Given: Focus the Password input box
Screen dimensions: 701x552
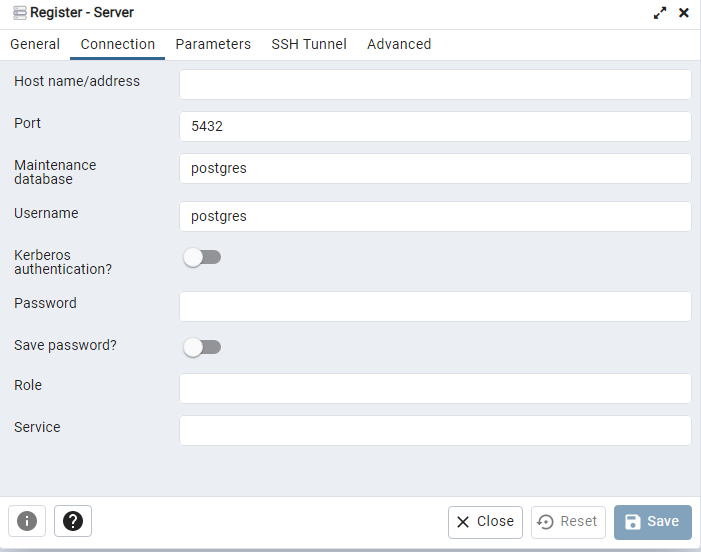Looking at the screenshot, I should (x=435, y=306).
